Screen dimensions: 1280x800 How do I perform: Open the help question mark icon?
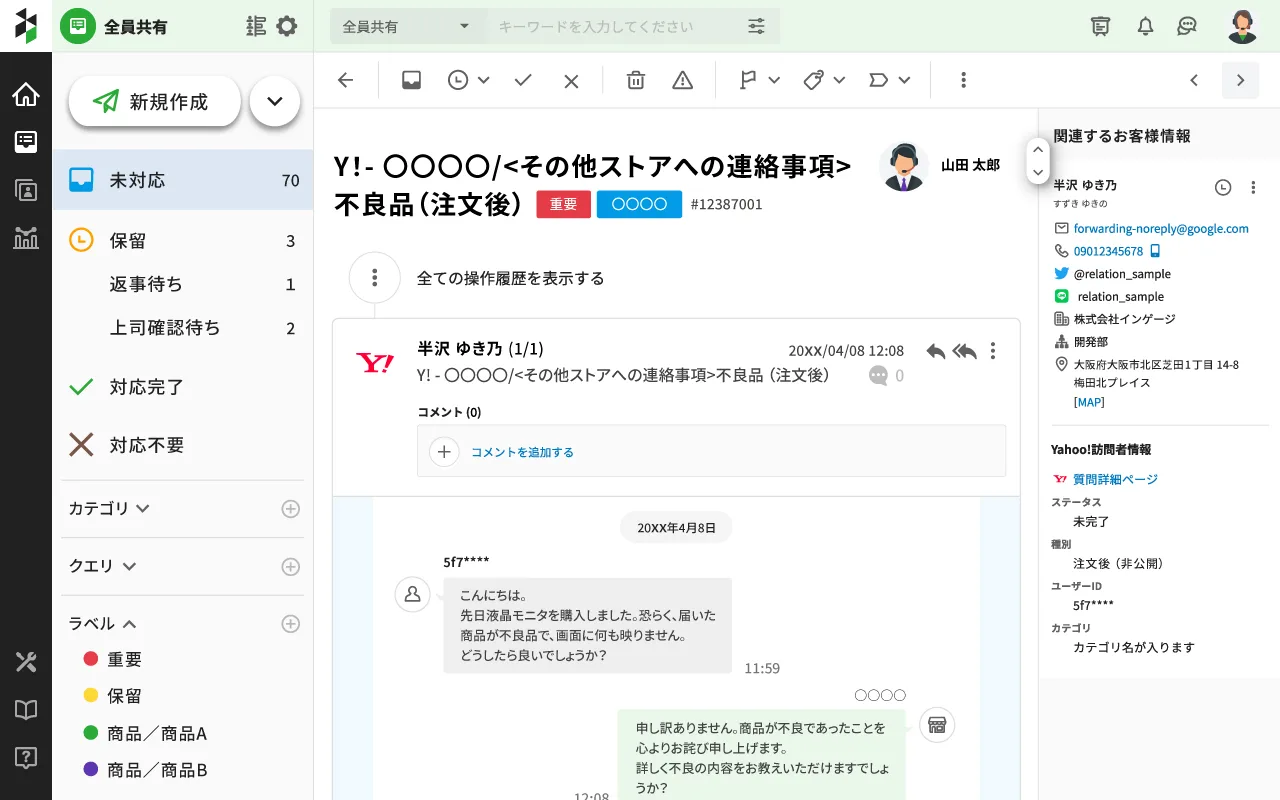pyautogui.click(x=26, y=757)
